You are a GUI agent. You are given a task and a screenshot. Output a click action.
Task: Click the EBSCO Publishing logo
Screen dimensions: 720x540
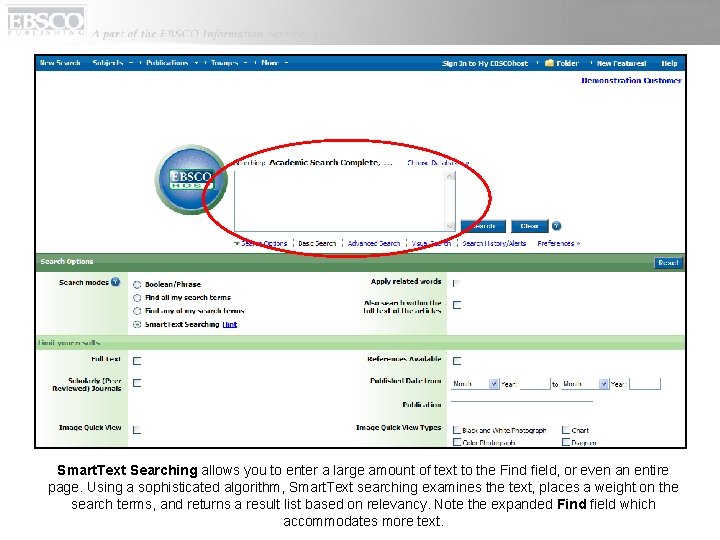pos(46,21)
